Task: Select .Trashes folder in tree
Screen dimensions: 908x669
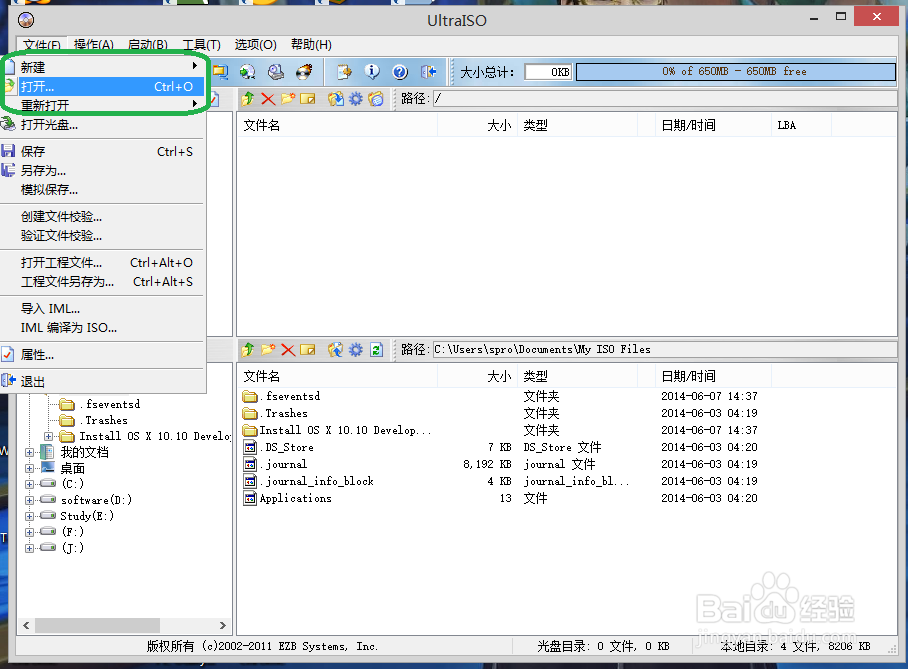Action: coord(106,421)
